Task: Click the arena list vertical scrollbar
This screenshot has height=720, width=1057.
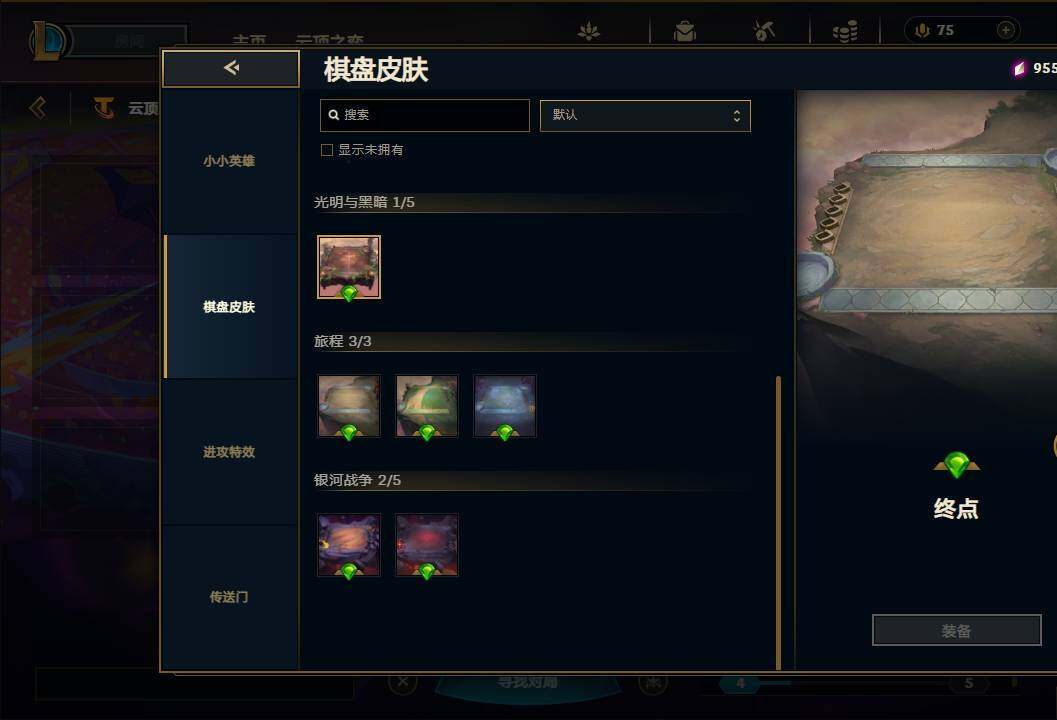Action: point(779,522)
